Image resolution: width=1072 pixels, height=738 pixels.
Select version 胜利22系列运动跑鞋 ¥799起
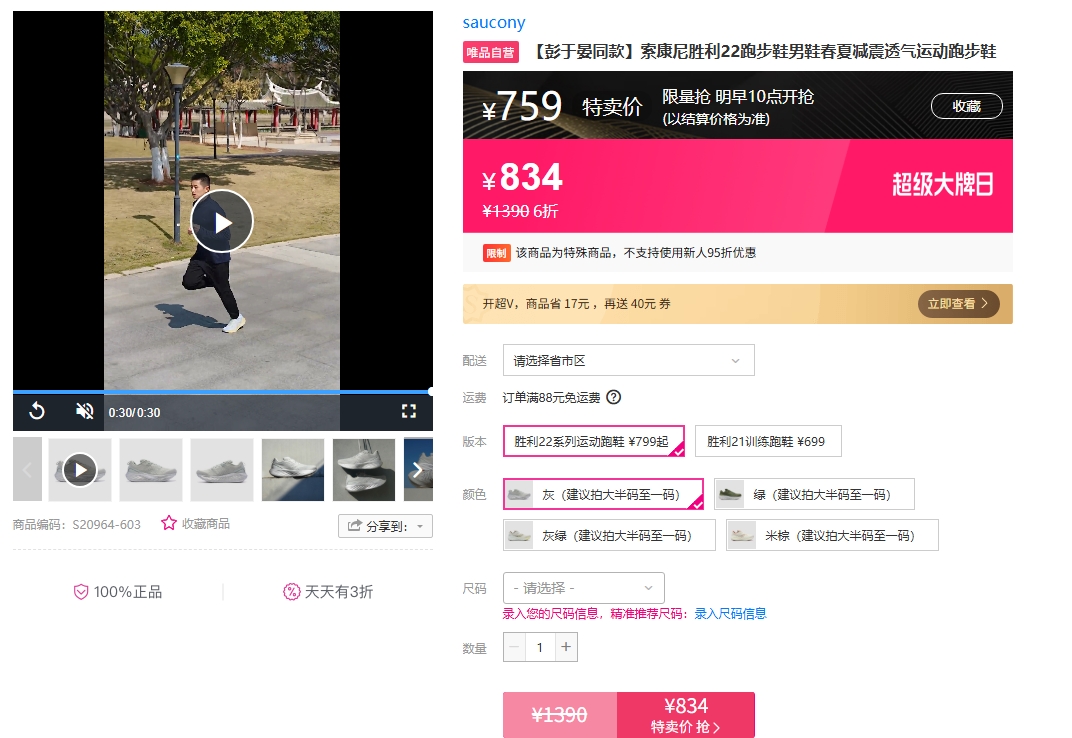tap(593, 441)
